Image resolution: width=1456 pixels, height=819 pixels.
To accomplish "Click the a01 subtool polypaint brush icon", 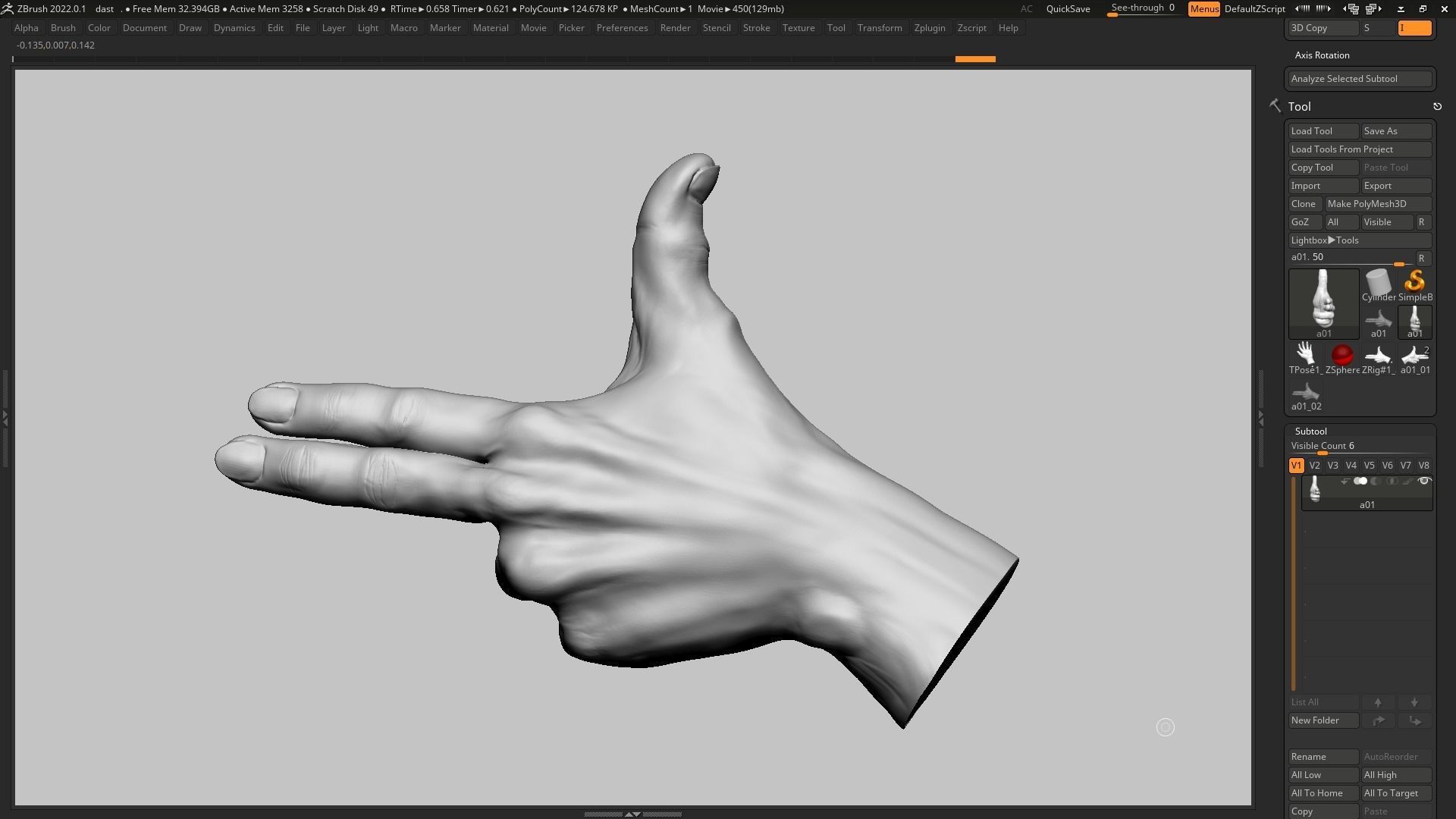I will [1407, 482].
